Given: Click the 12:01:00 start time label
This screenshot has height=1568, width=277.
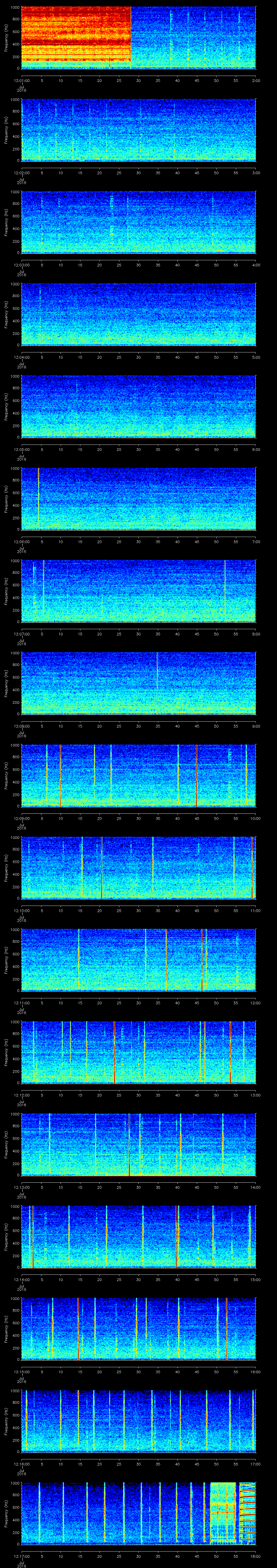Looking at the screenshot, I should click(x=22, y=80).
